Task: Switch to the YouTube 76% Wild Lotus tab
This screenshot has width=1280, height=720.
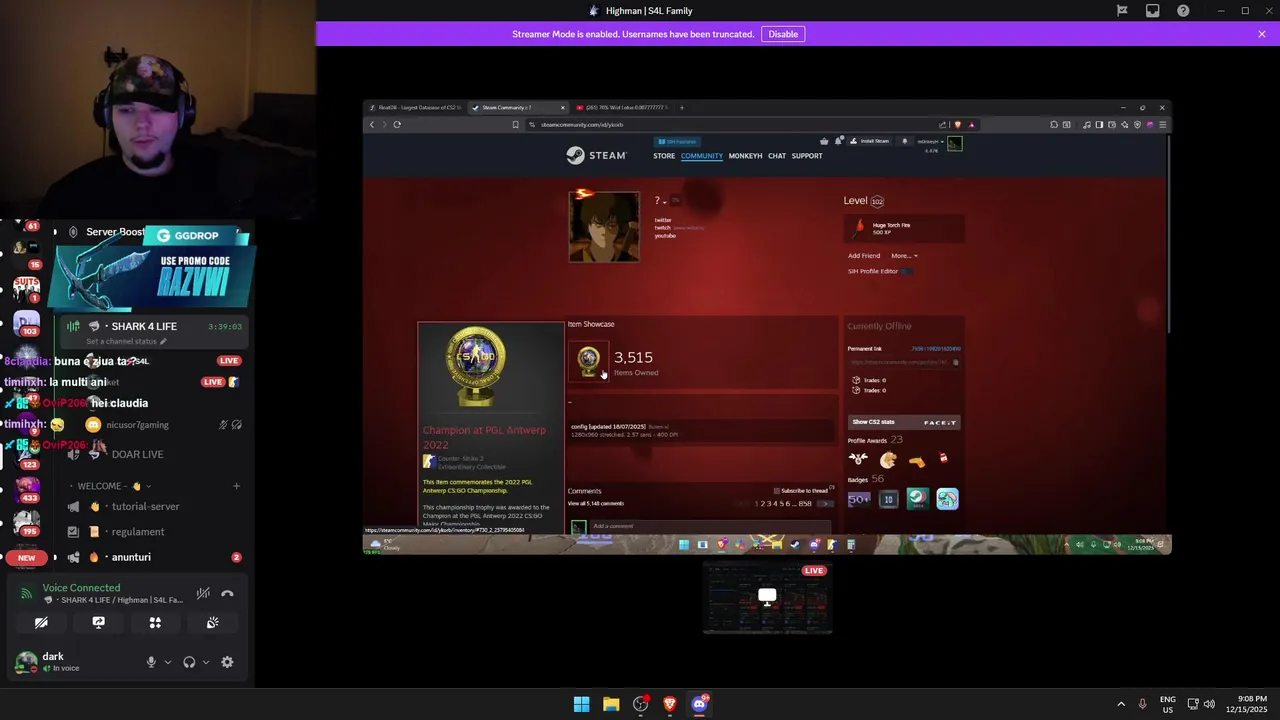Action: pos(620,107)
